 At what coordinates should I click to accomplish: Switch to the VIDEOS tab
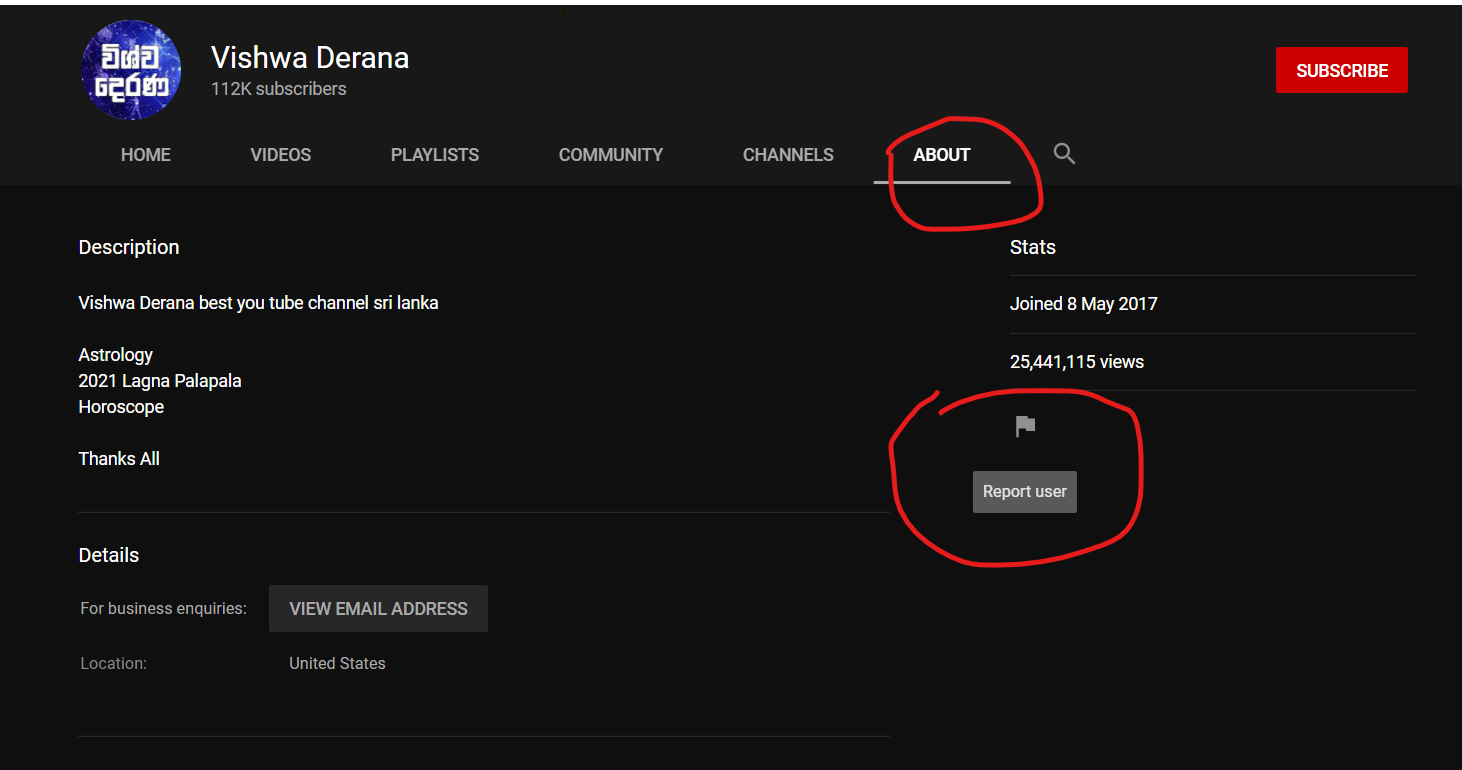point(281,155)
